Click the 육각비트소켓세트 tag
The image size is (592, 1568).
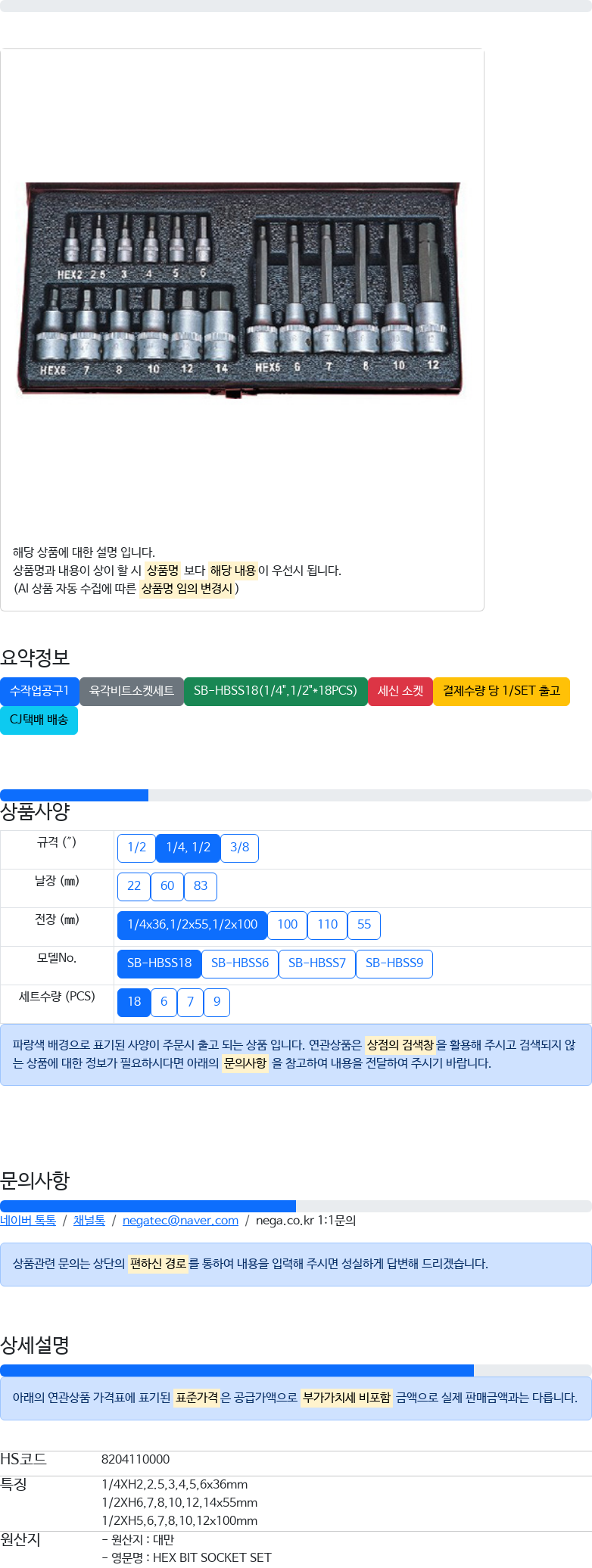click(x=132, y=691)
